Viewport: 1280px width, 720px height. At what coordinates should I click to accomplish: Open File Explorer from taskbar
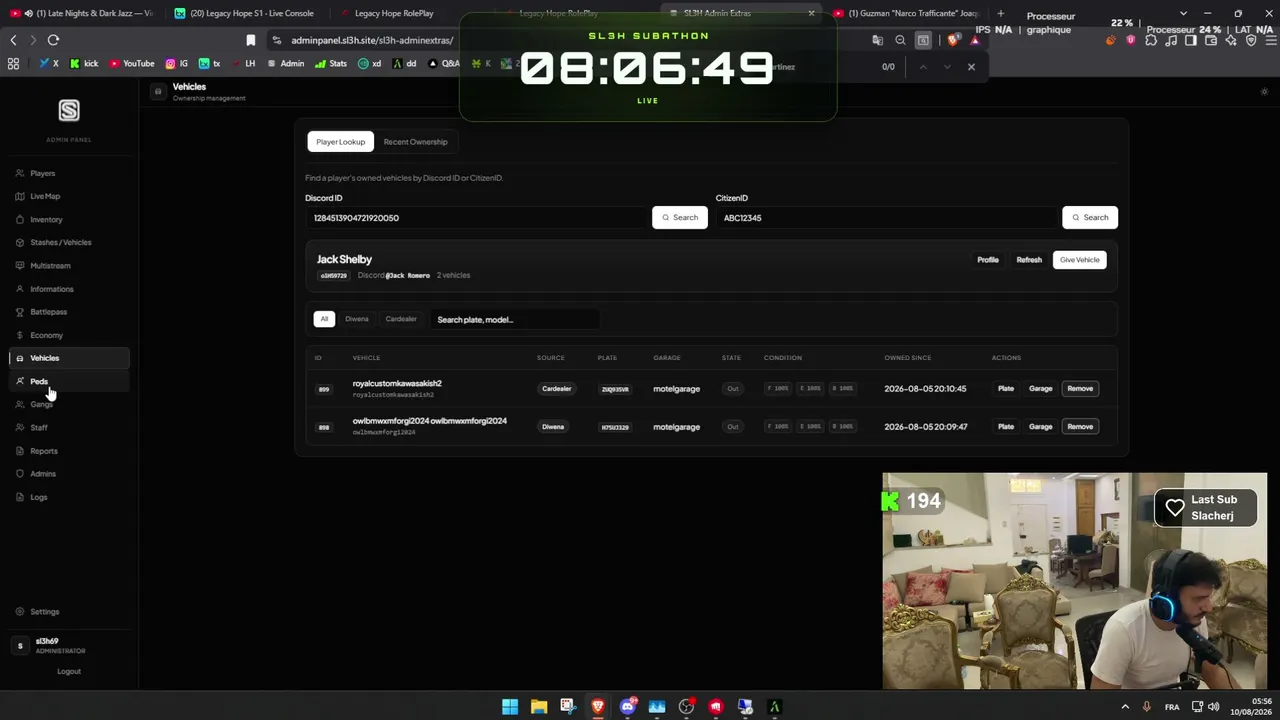539,707
